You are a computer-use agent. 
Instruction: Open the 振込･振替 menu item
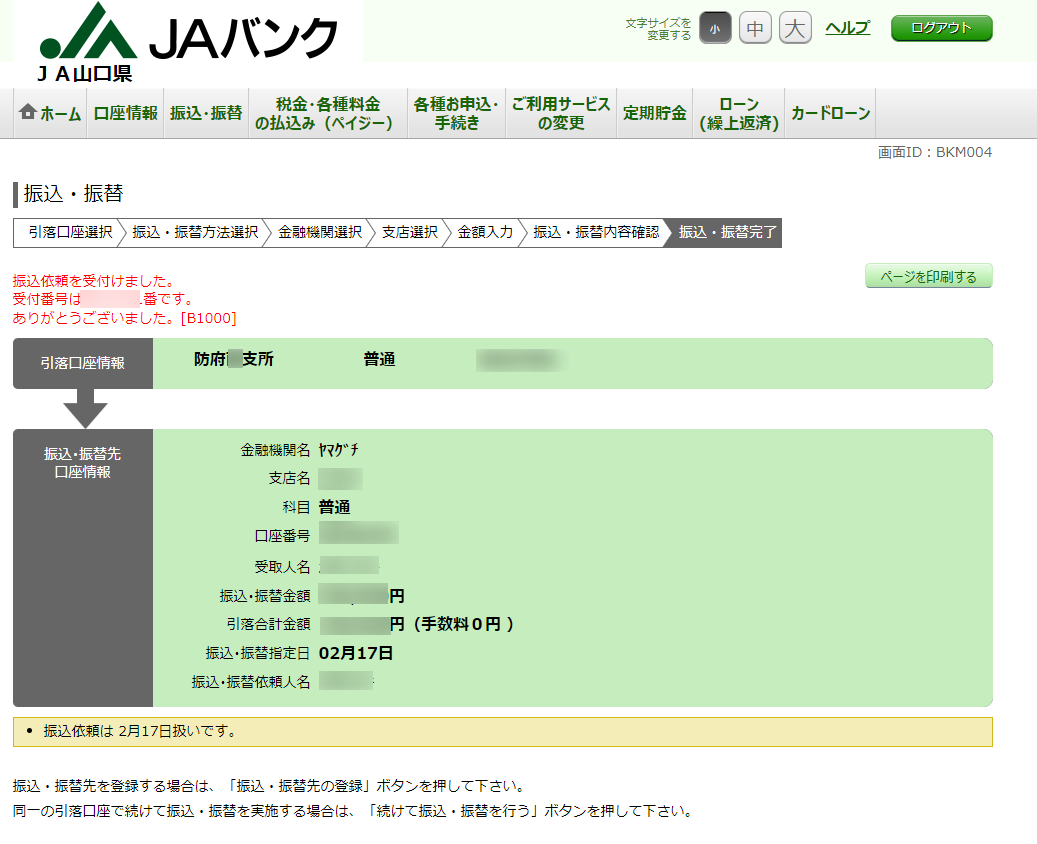pyautogui.click(x=206, y=113)
